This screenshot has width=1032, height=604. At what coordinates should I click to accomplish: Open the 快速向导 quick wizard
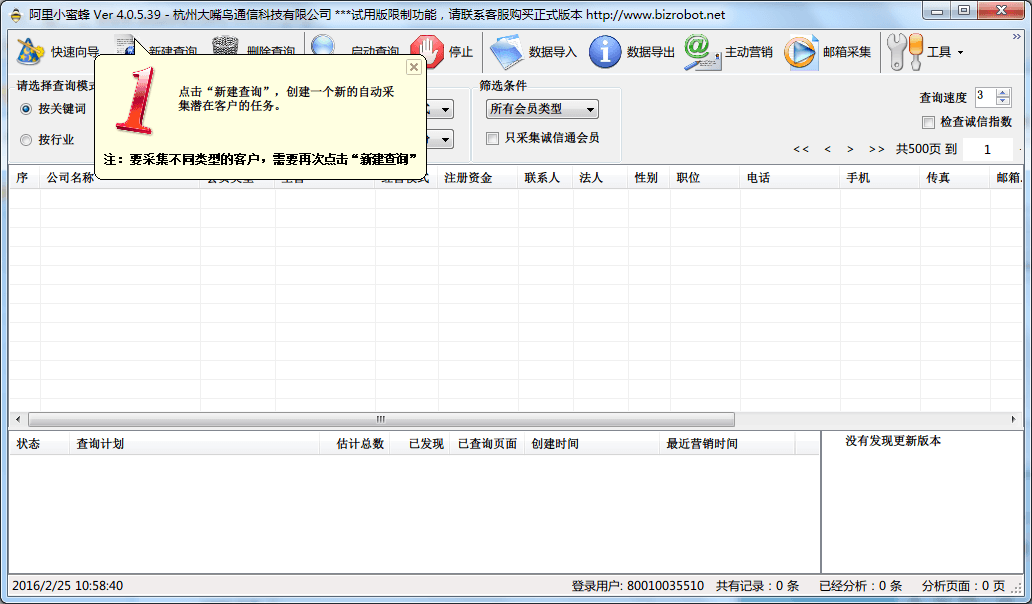(58, 51)
